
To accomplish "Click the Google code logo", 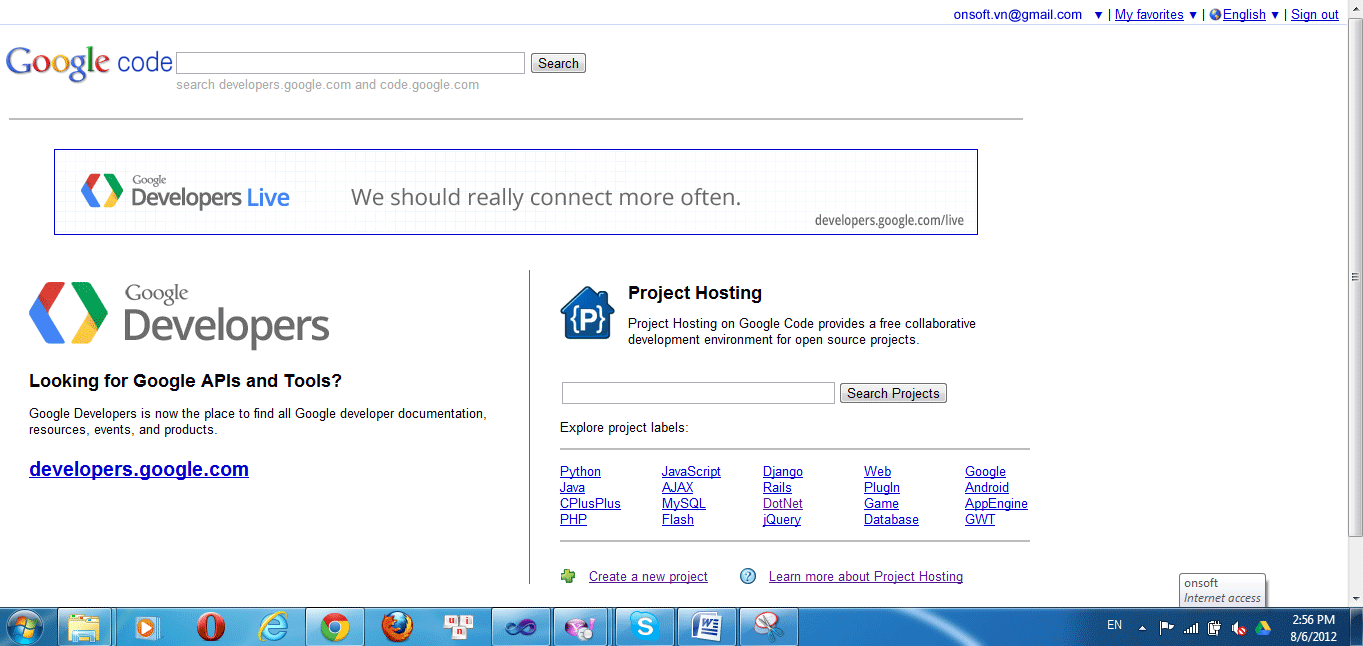I will [x=90, y=63].
